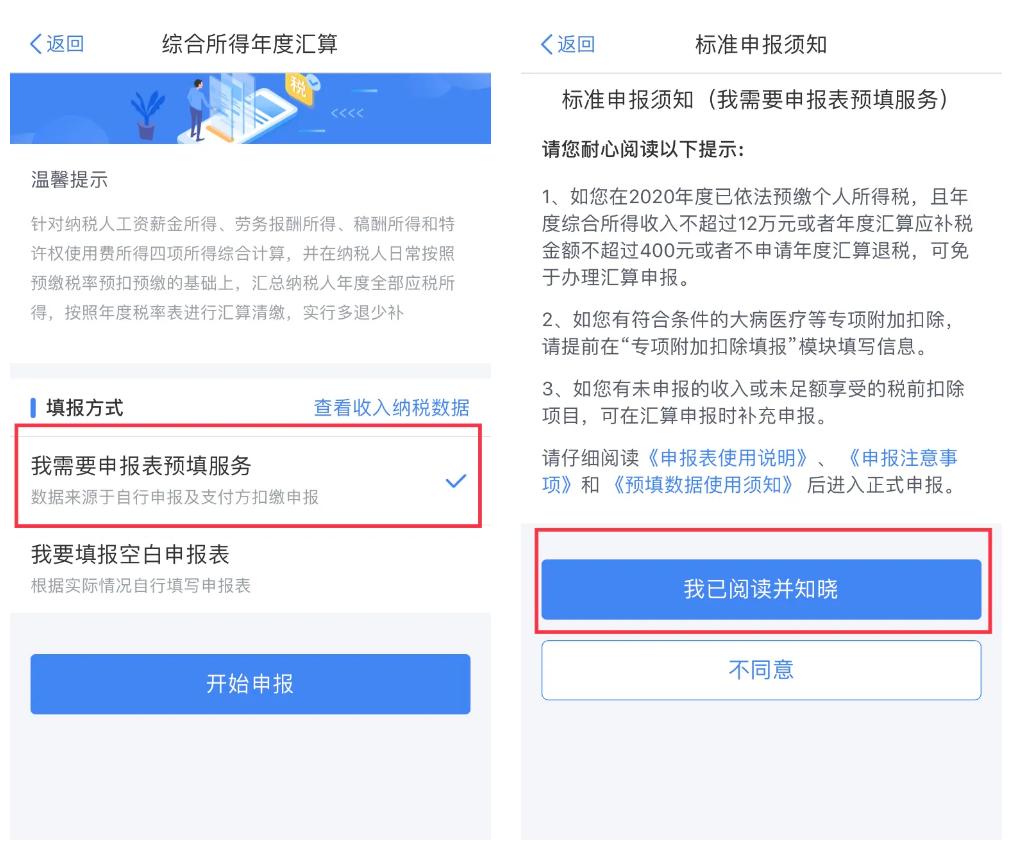Tap 不同意 button
The width and height of the screenshot is (1017, 854).
click(x=761, y=670)
